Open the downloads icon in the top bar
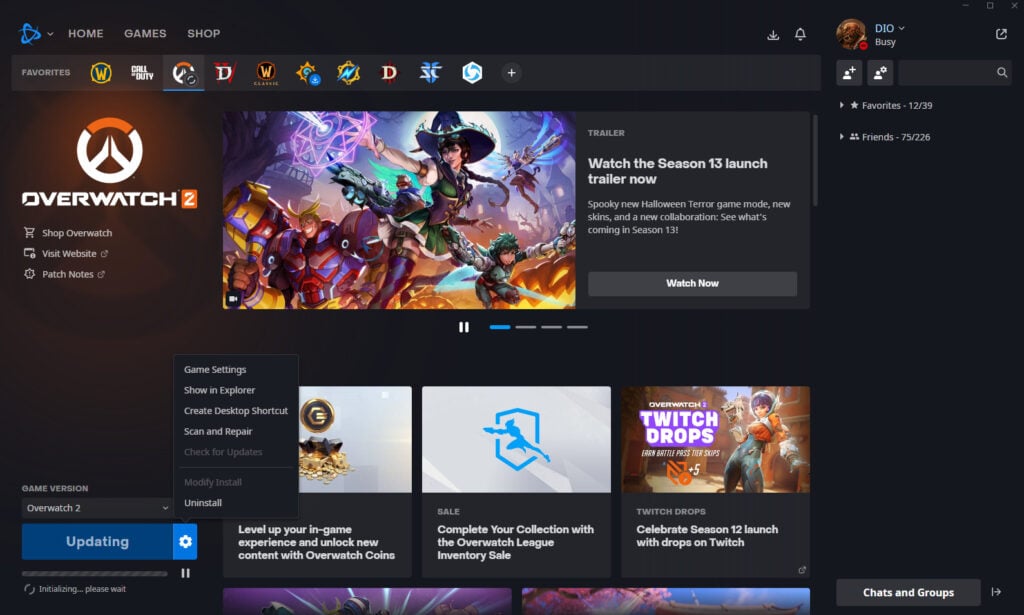The width and height of the screenshot is (1024, 615). click(x=772, y=33)
